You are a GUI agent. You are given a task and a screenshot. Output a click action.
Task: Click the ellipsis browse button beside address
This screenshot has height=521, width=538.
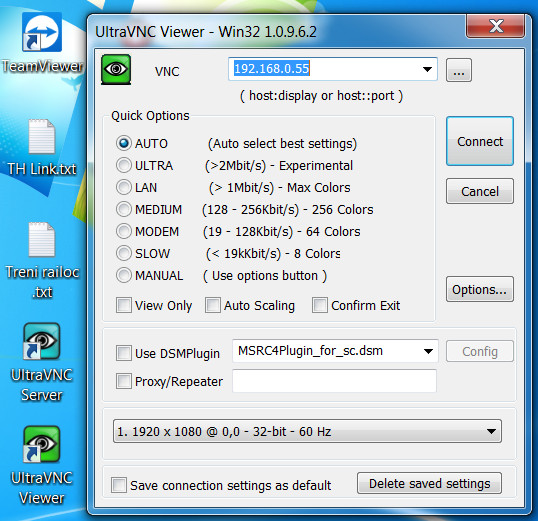coord(459,70)
